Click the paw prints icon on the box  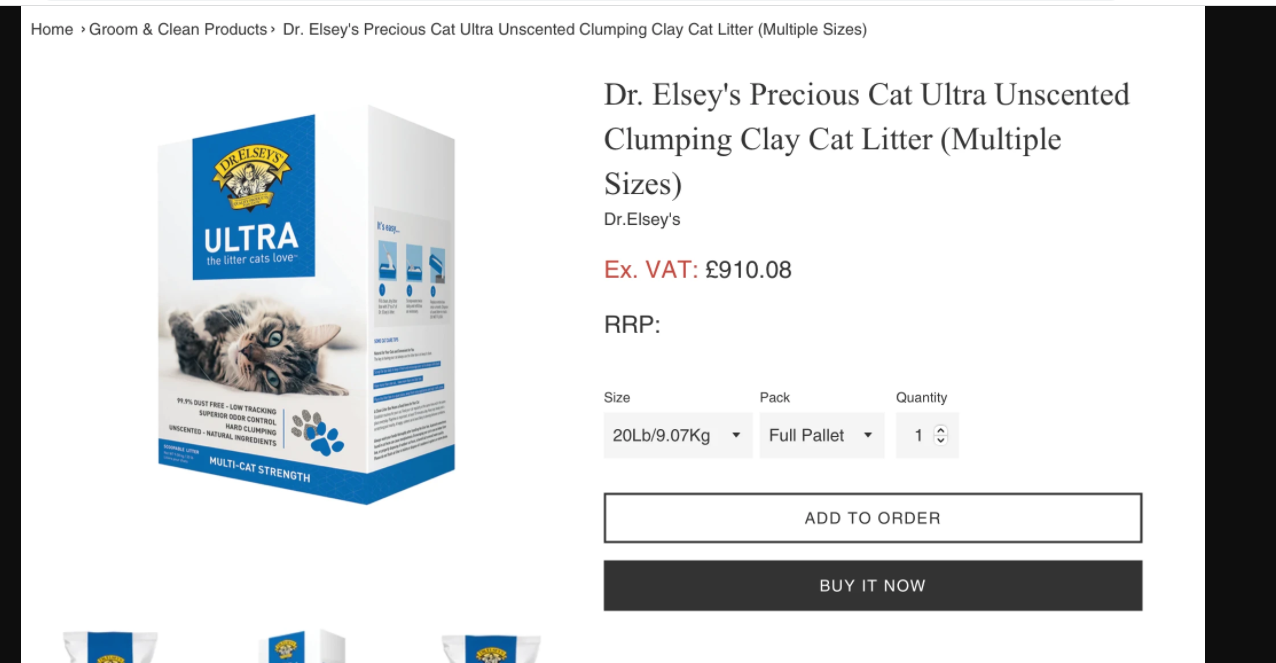pos(318,432)
